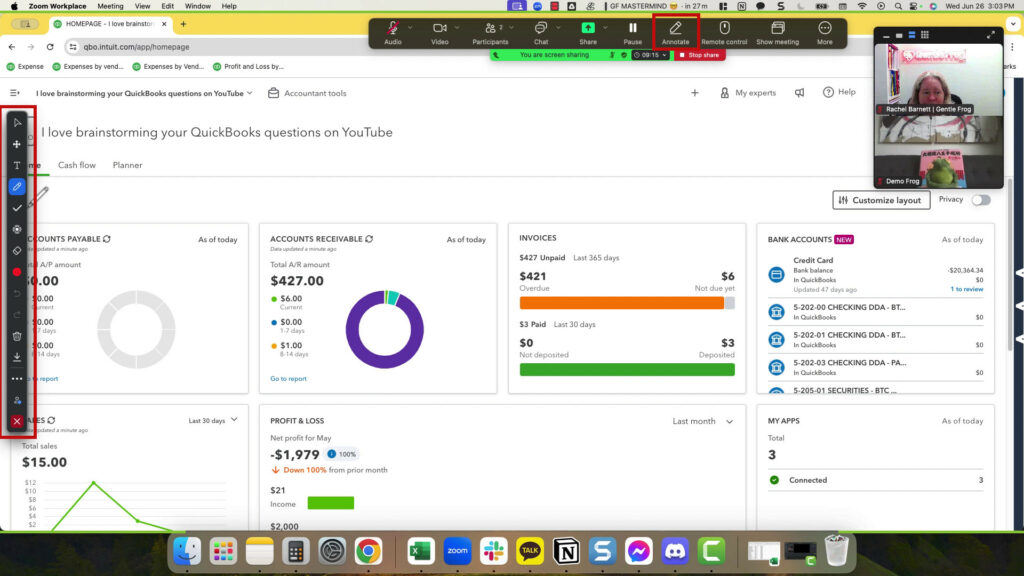Switch to the Cash flow tab
The height and width of the screenshot is (576, 1024).
point(77,165)
